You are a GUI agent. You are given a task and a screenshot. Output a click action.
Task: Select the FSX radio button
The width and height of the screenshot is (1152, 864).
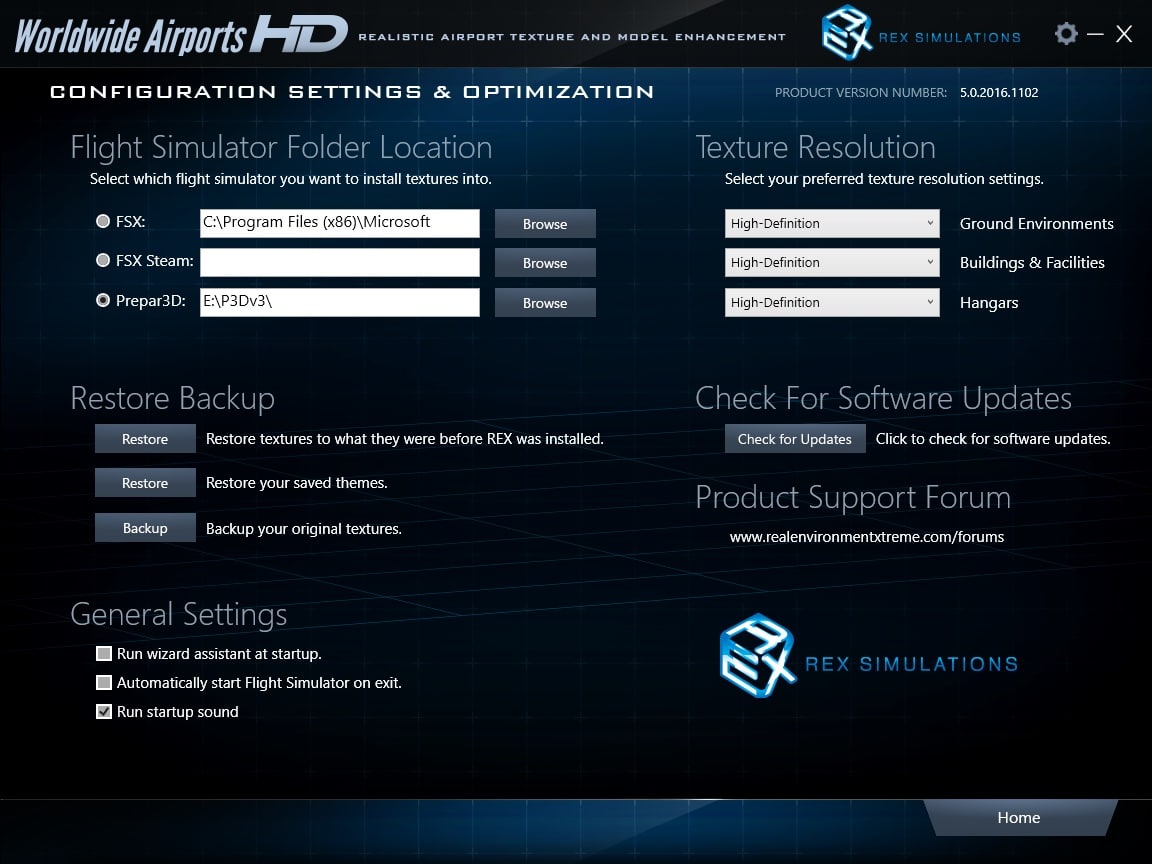coord(103,221)
